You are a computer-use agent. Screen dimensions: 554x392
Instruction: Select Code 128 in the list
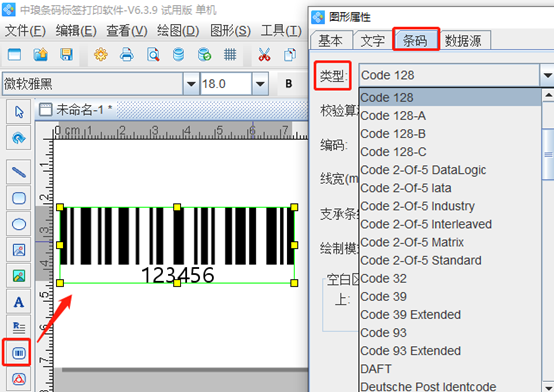point(450,98)
